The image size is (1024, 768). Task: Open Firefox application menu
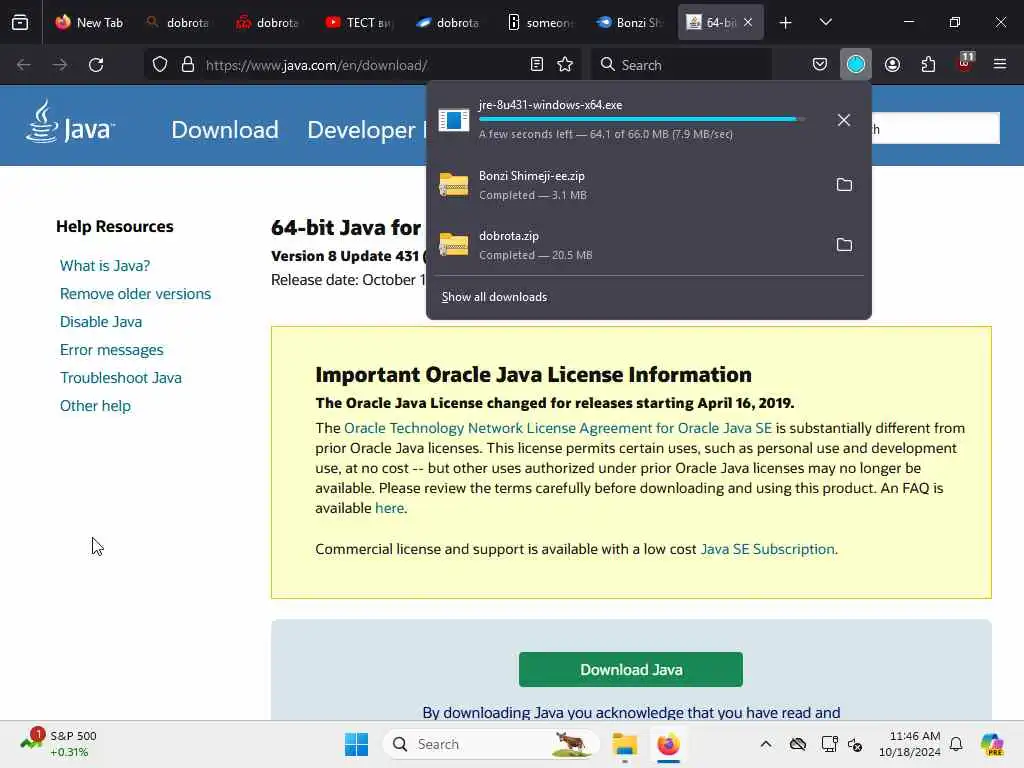(1000, 65)
